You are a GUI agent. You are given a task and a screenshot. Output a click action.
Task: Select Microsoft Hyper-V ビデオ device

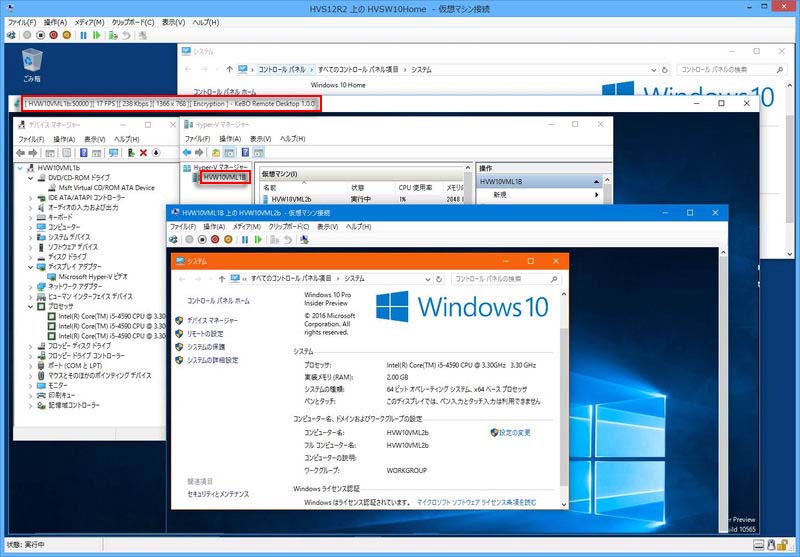[93, 276]
